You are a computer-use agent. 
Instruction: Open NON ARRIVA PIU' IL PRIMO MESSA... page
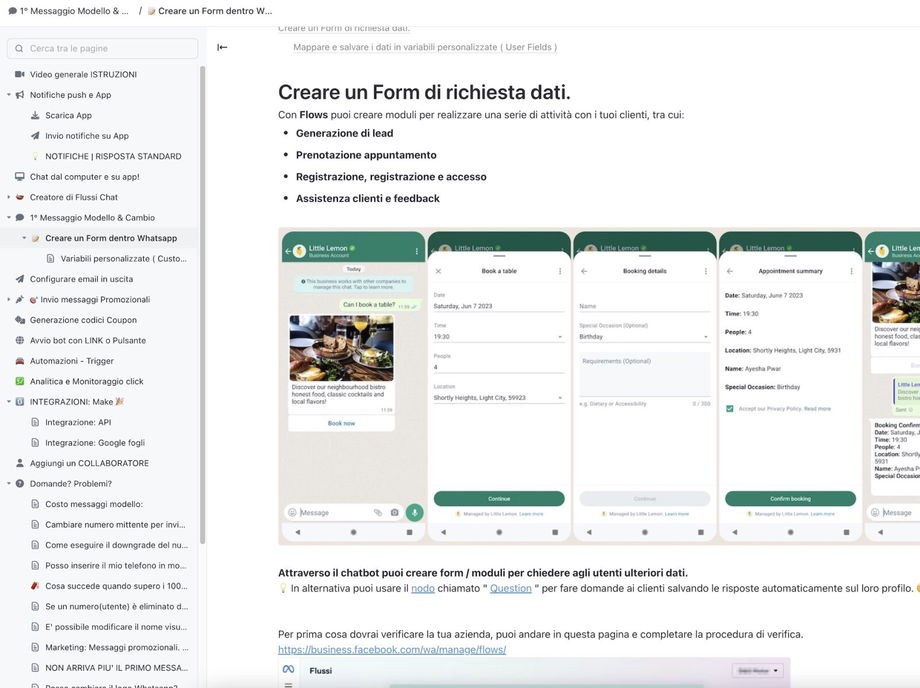tap(117, 668)
